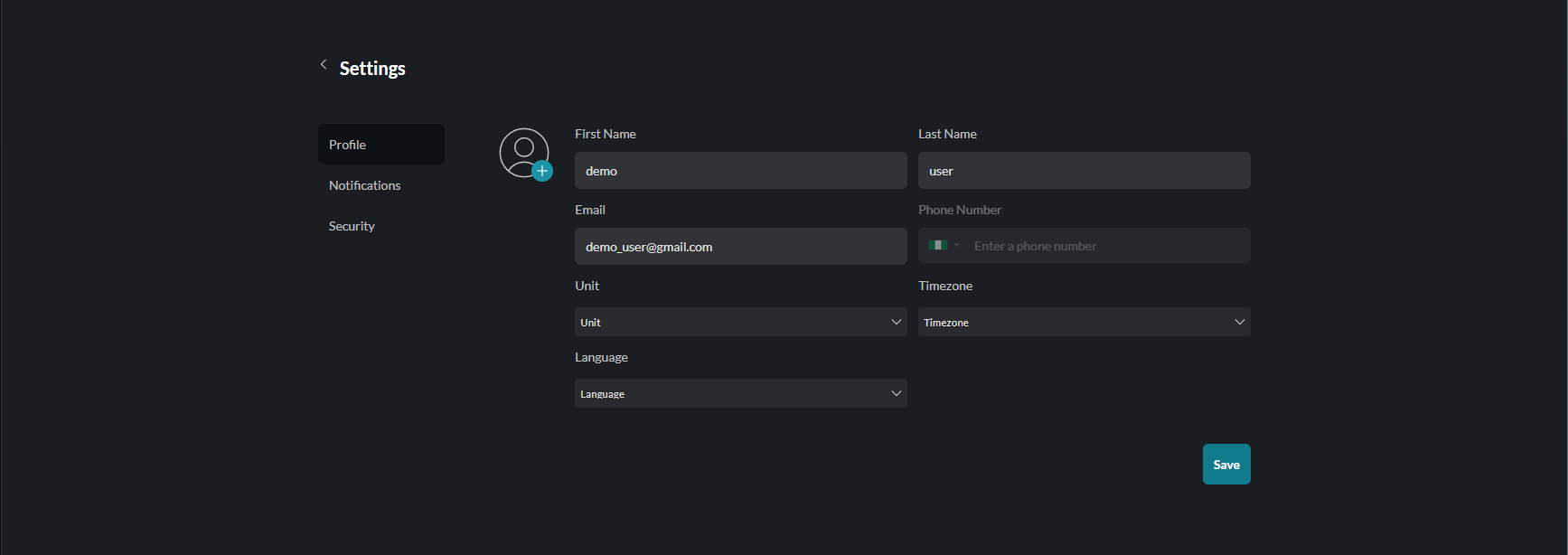Focus the First Name field containing demo
Screen dimensions: 1568x555
[x=740, y=171]
